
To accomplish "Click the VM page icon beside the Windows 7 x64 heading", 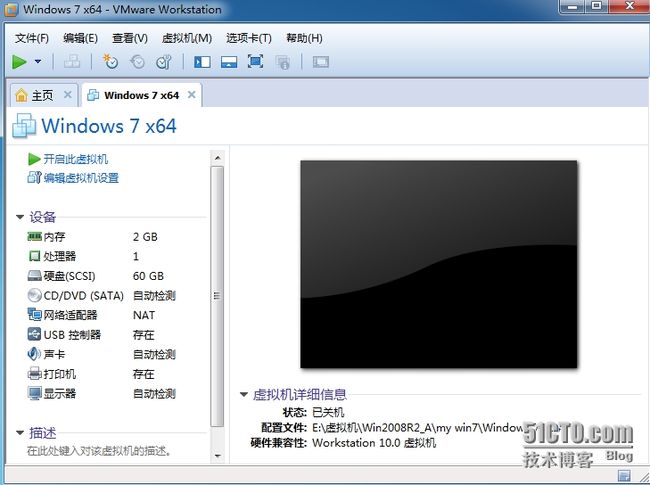I will (24, 126).
